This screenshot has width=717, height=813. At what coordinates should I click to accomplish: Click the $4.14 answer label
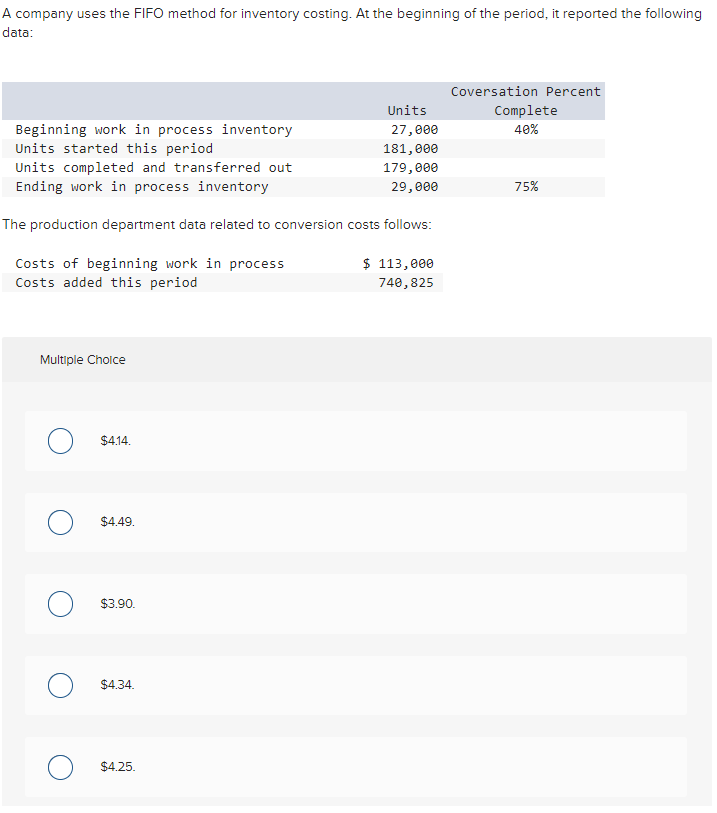pyautogui.click(x=116, y=440)
